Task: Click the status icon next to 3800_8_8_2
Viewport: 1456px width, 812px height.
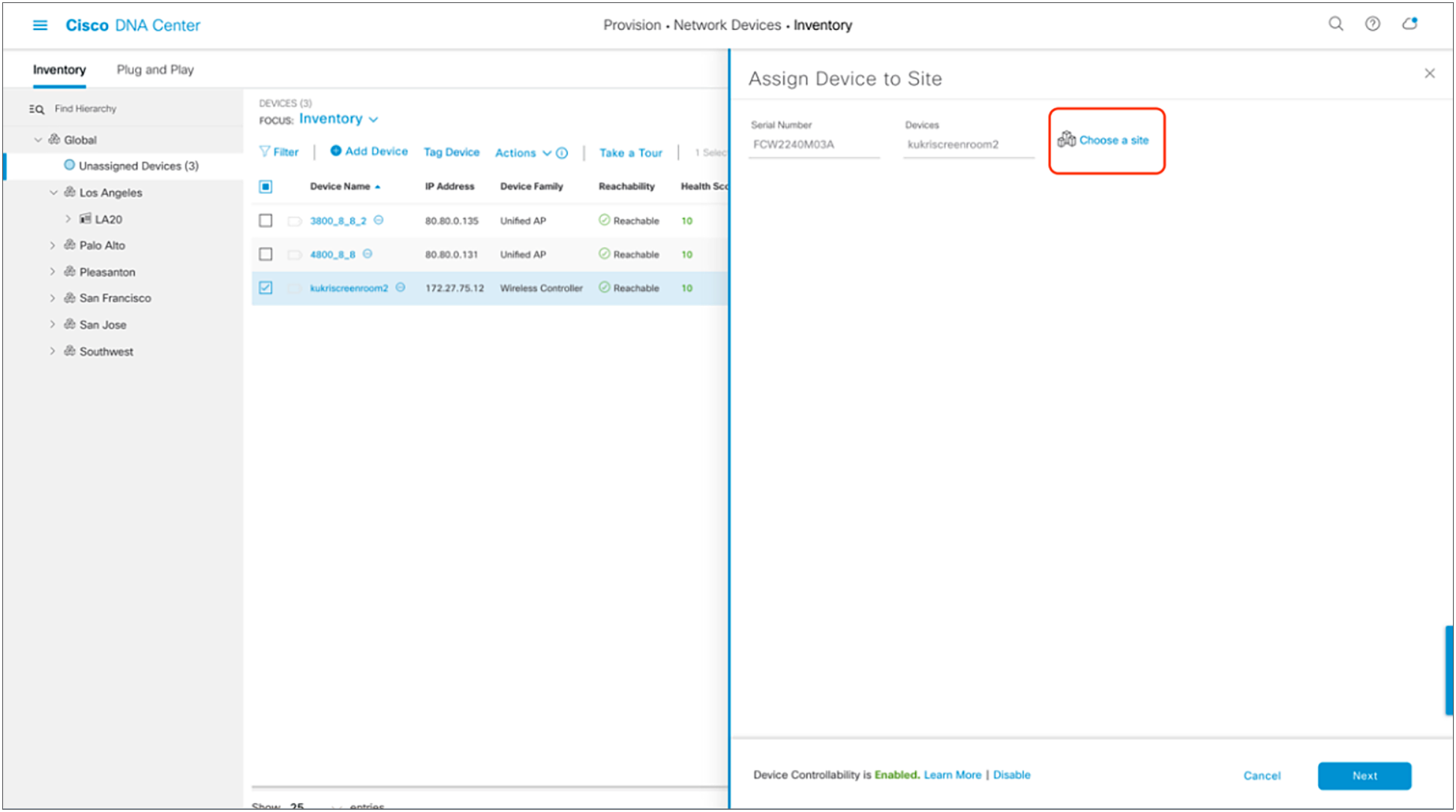Action: click(x=379, y=220)
